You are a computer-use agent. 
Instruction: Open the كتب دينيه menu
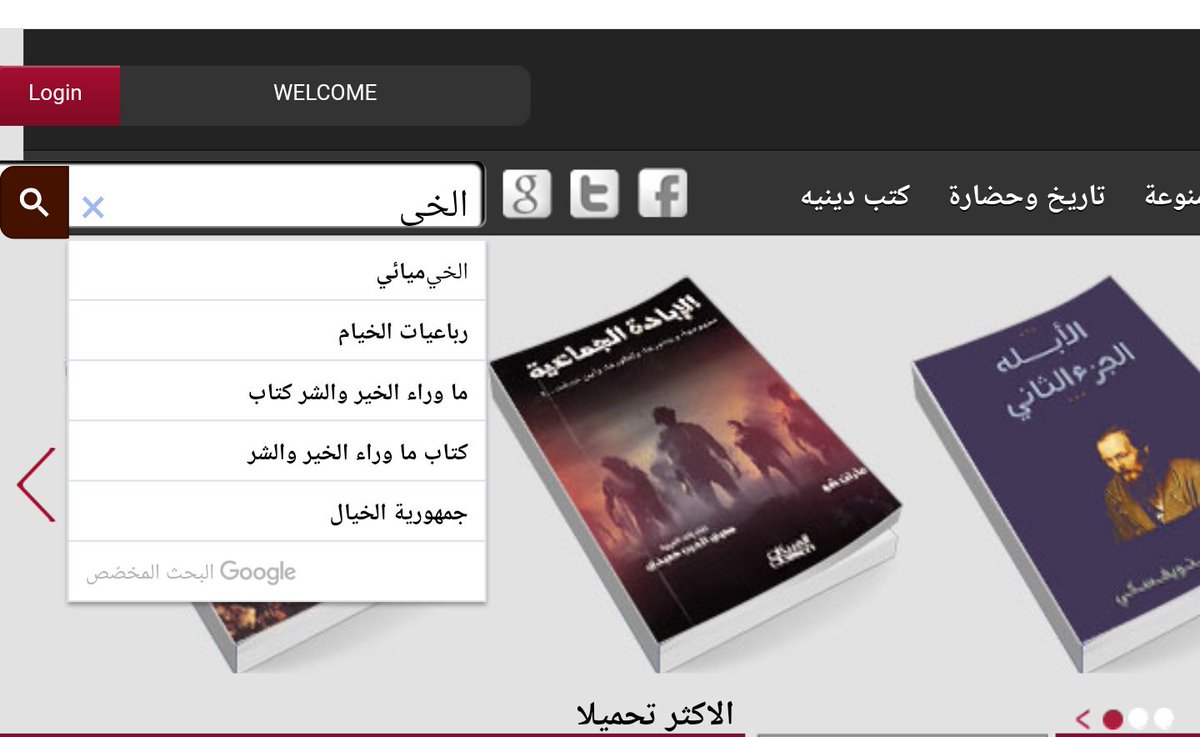click(855, 196)
